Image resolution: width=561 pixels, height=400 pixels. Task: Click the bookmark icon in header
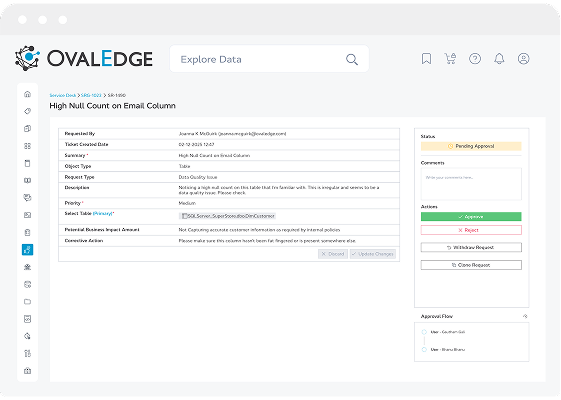tap(426, 59)
